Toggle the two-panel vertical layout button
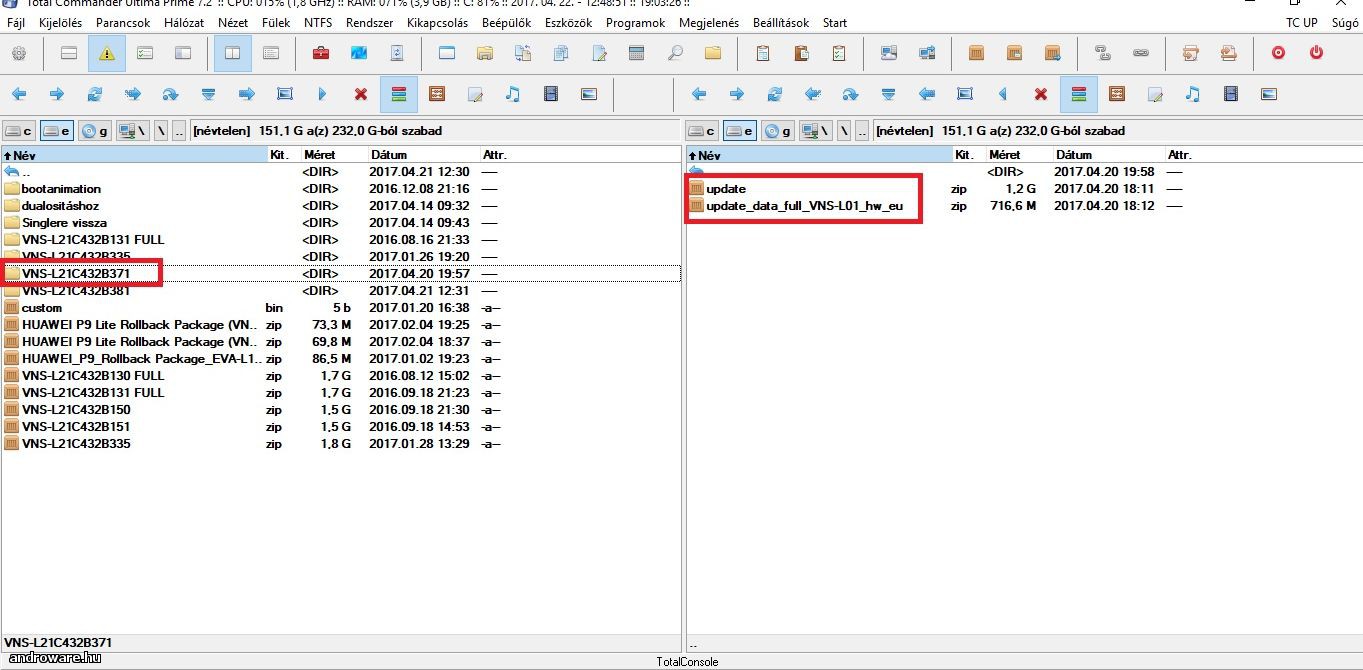Viewport: 1363px width, 670px height. (233, 54)
